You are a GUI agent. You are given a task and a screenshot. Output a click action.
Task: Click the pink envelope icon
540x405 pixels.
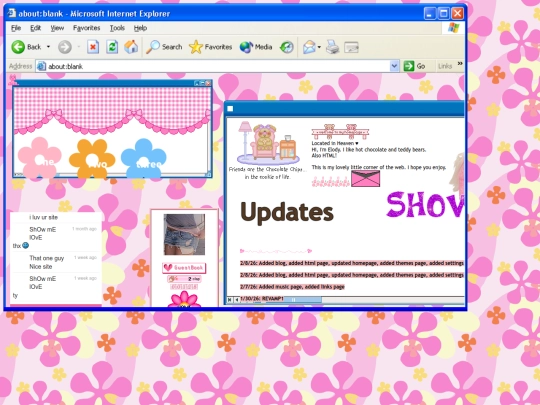pos(365,179)
